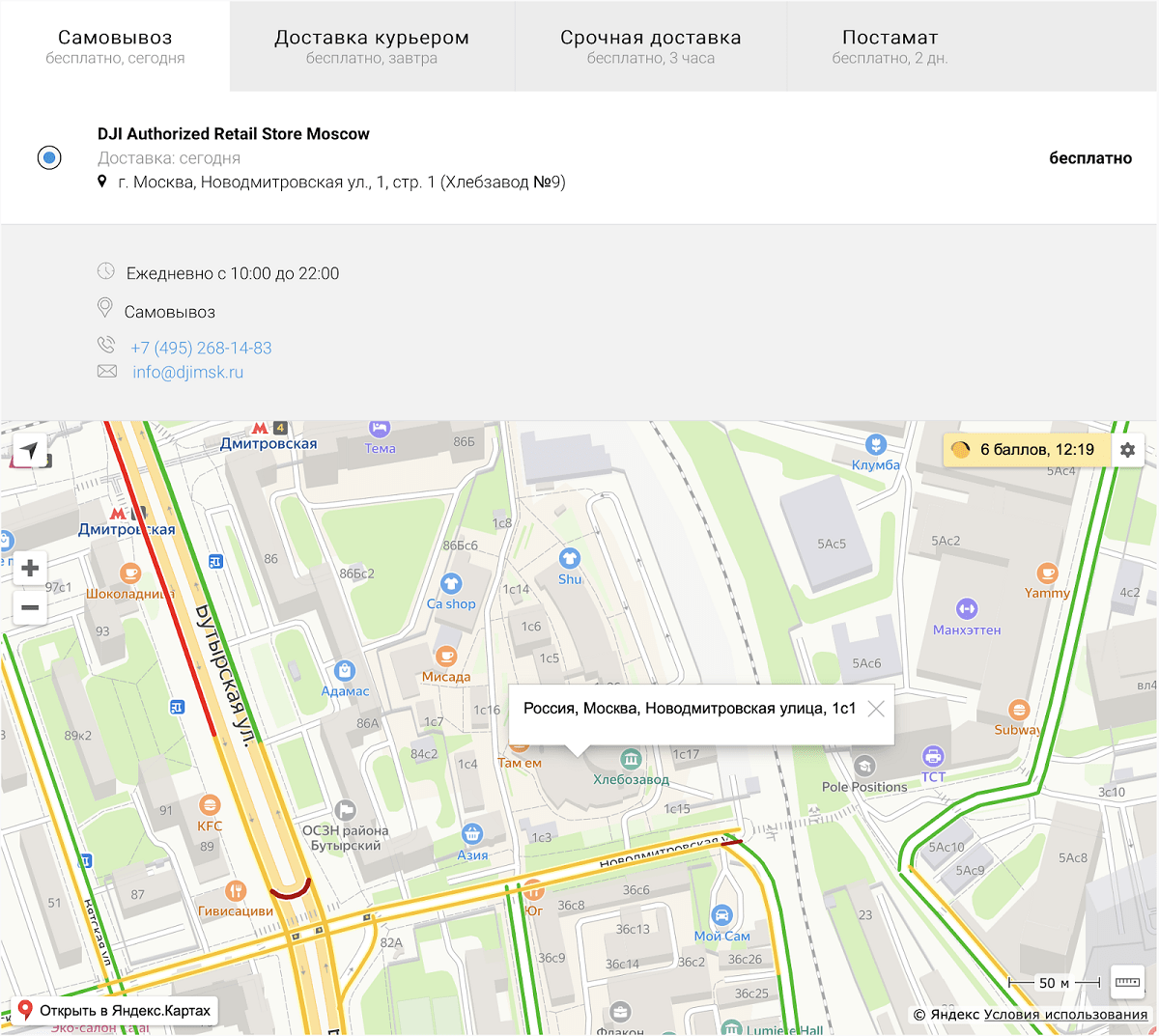1159x1036 pixels.
Task: Open traffic settings gear icon
Action: (x=1127, y=450)
